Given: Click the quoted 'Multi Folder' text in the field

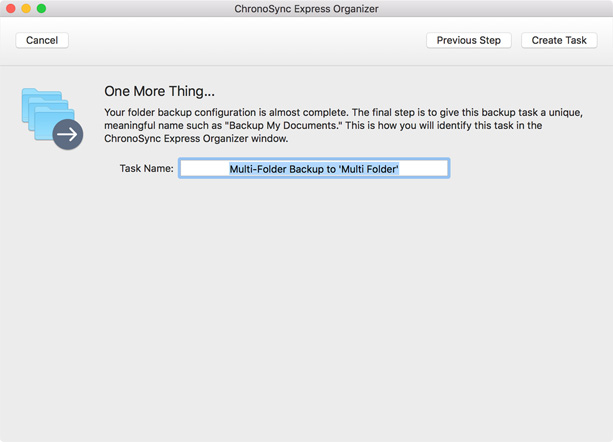Looking at the screenshot, I should click(369, 169).
